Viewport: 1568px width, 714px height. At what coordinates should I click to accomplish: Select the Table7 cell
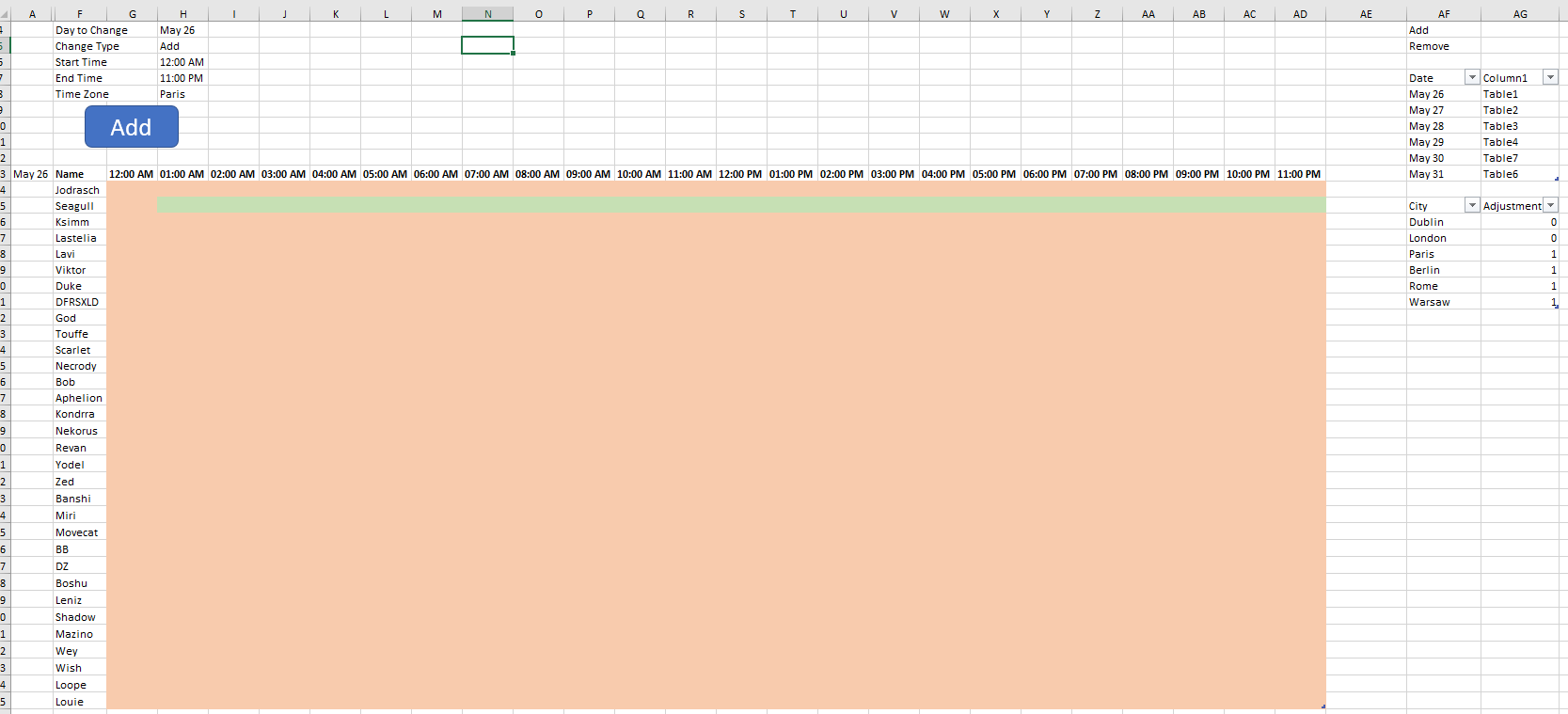click(x=1520, y=158)
